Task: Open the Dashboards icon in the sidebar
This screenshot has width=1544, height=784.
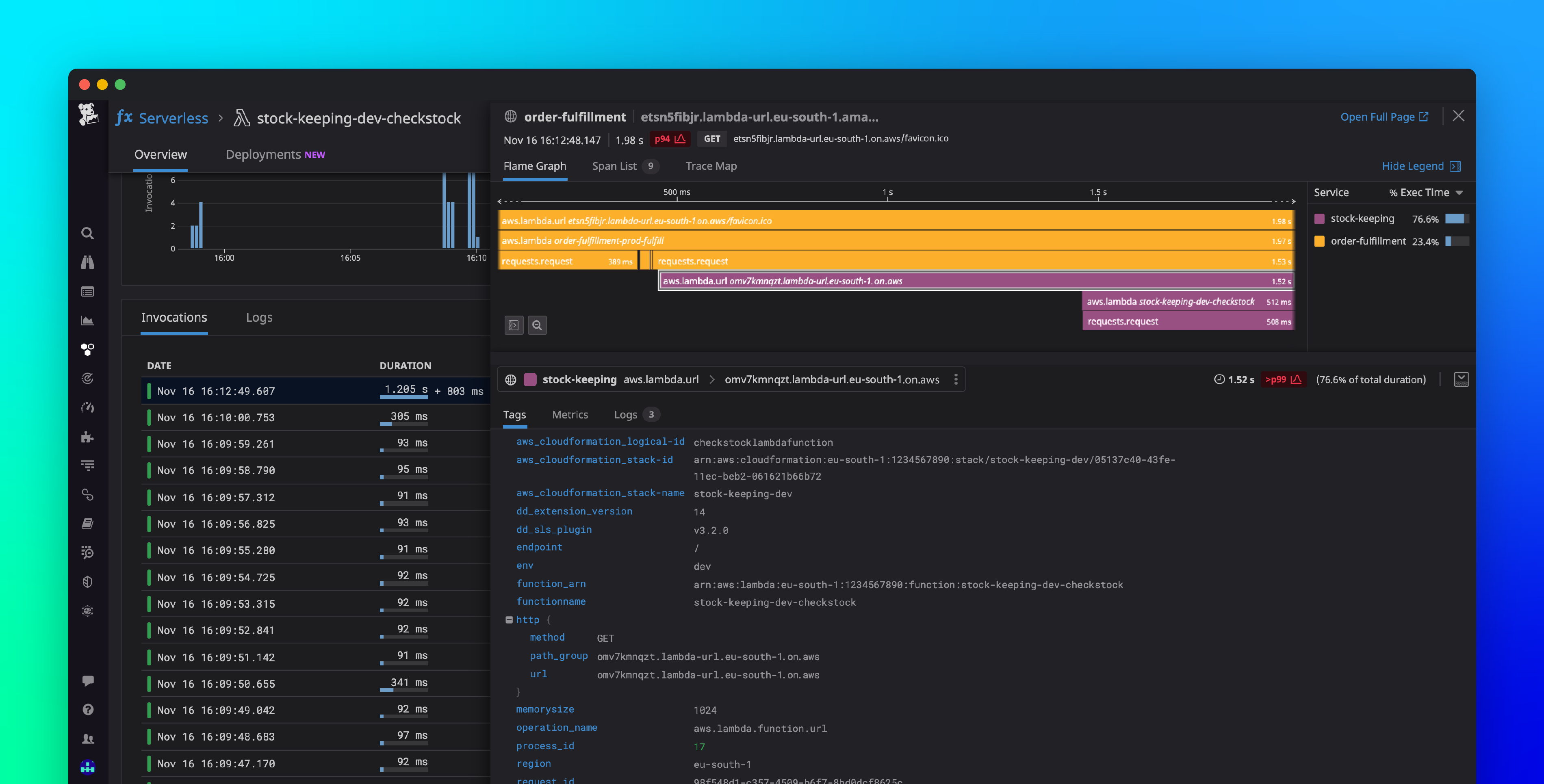Action: [87, 320]
